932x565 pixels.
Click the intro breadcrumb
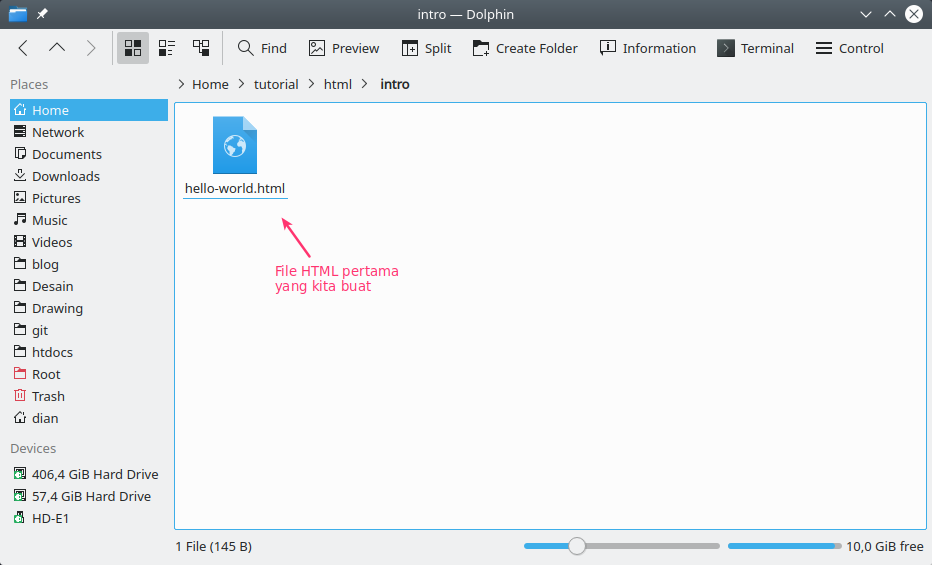coord(395,84)
